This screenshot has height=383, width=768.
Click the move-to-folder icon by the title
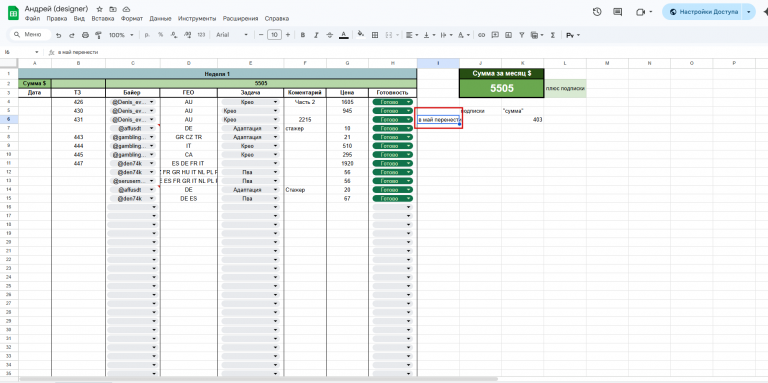[x=113, y=9]
